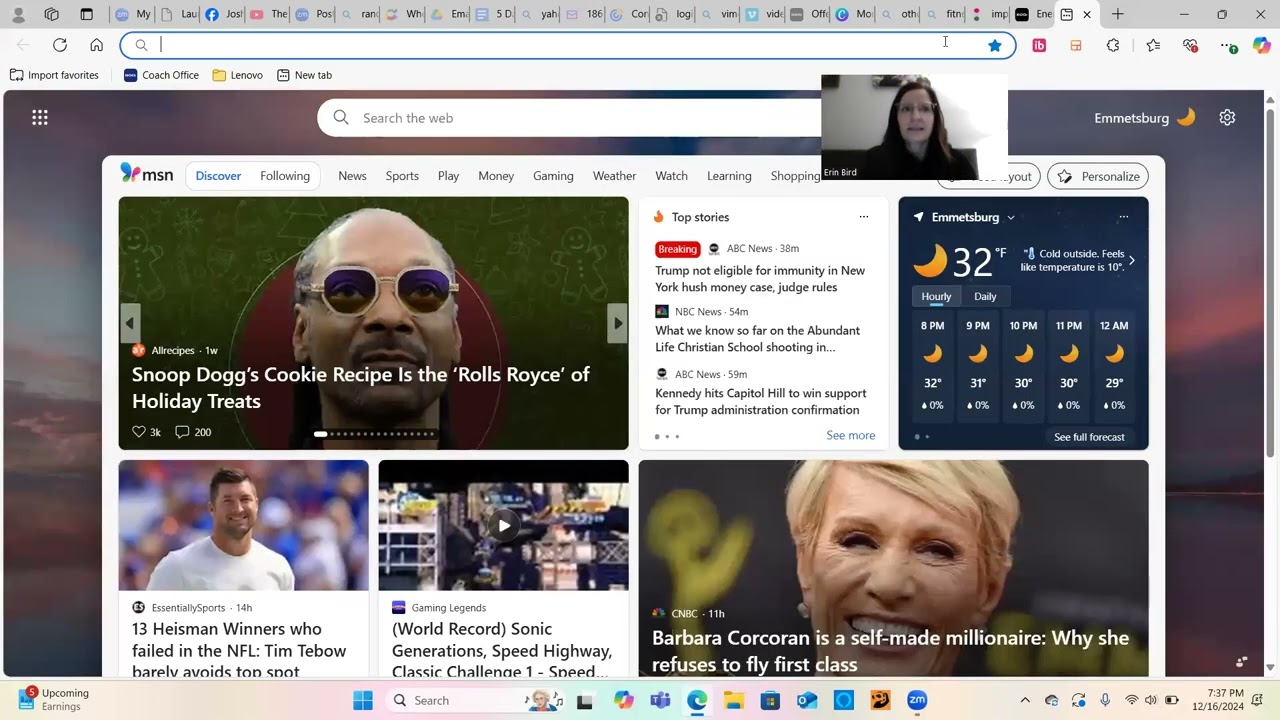Image resolution: width=1280 pixels, height=720 pixels.
Task: Click the Microsoft Edge taskbar icon
Action: tap(697, 700)
